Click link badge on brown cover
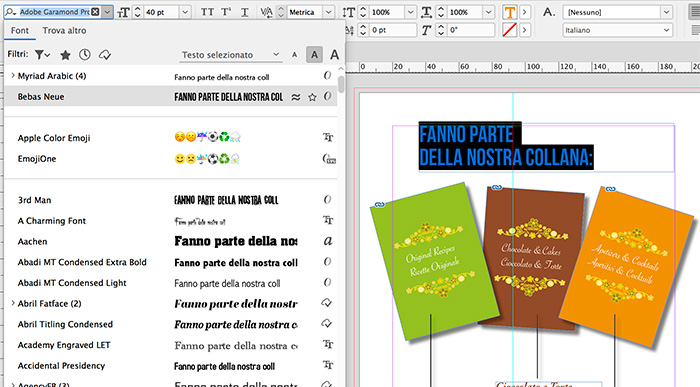The image size is (700, 387). click(496, 187)
